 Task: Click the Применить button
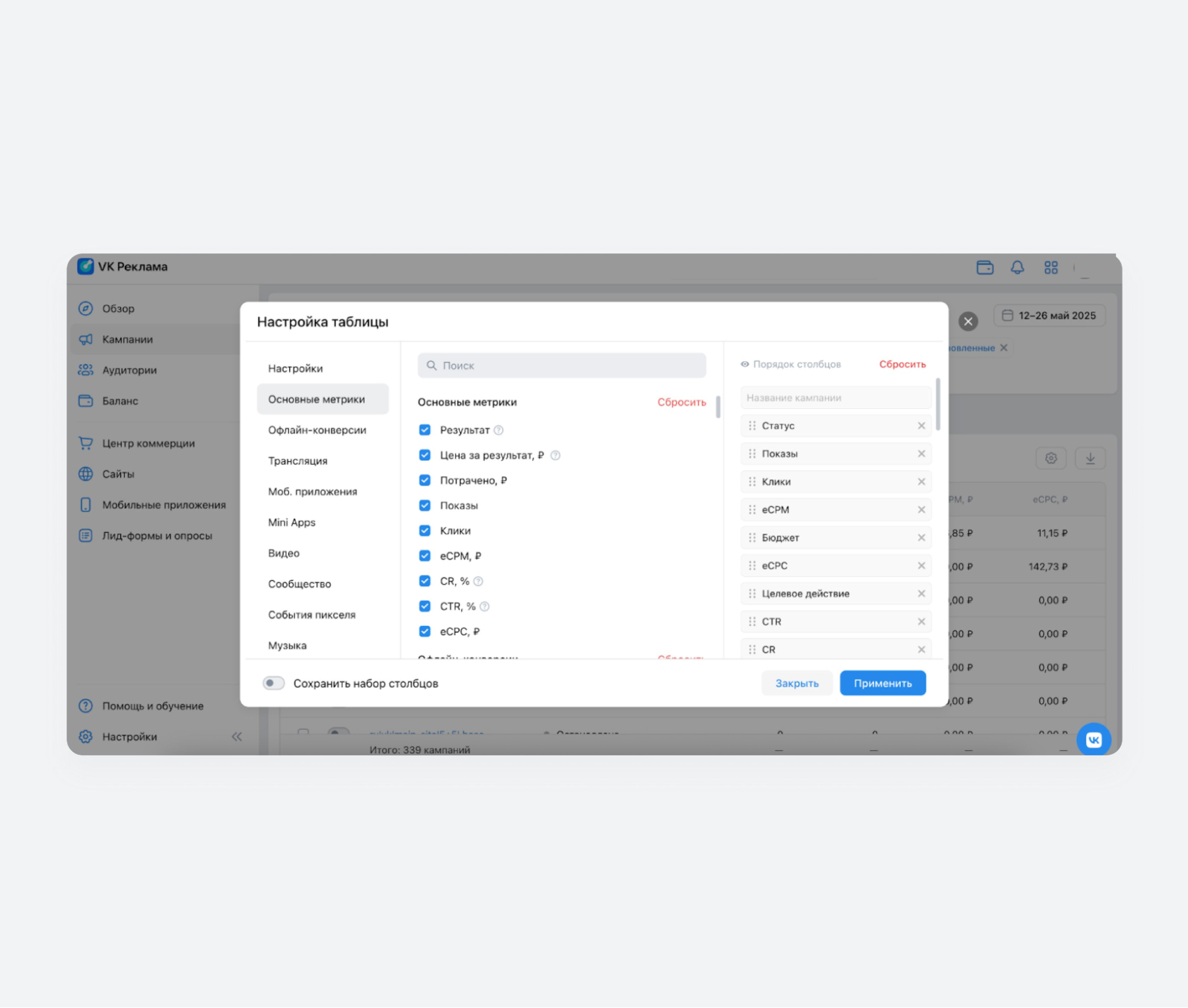tap(883, 683)
